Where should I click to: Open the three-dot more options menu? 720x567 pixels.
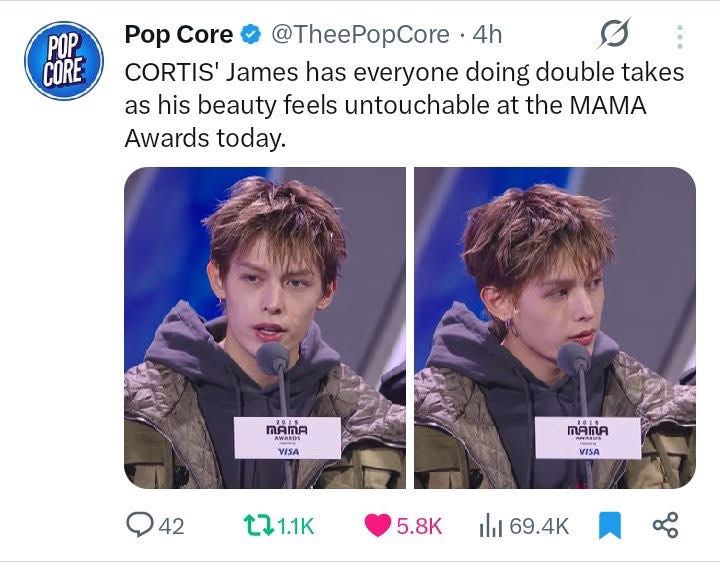coord(680,38)
